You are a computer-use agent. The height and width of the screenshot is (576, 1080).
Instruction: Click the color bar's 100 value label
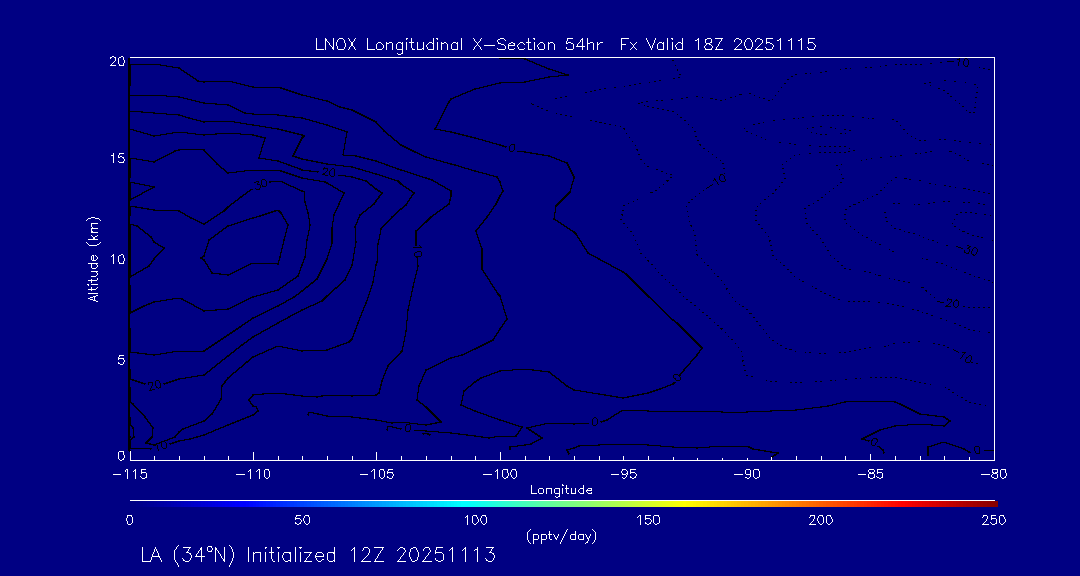[x=476, y=521]
